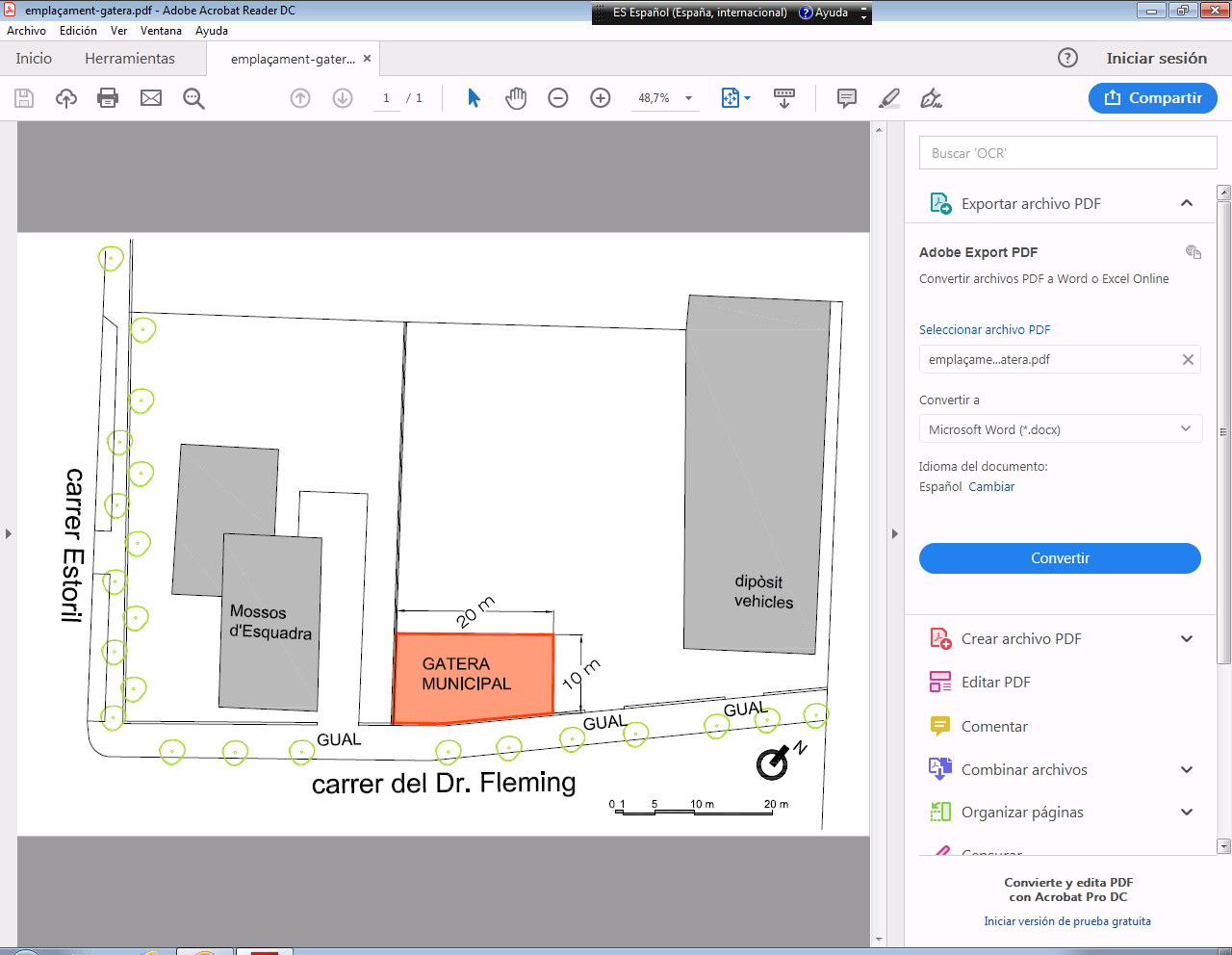
Task: Click the ES Español language bar indicator
Action: [699, 13]
